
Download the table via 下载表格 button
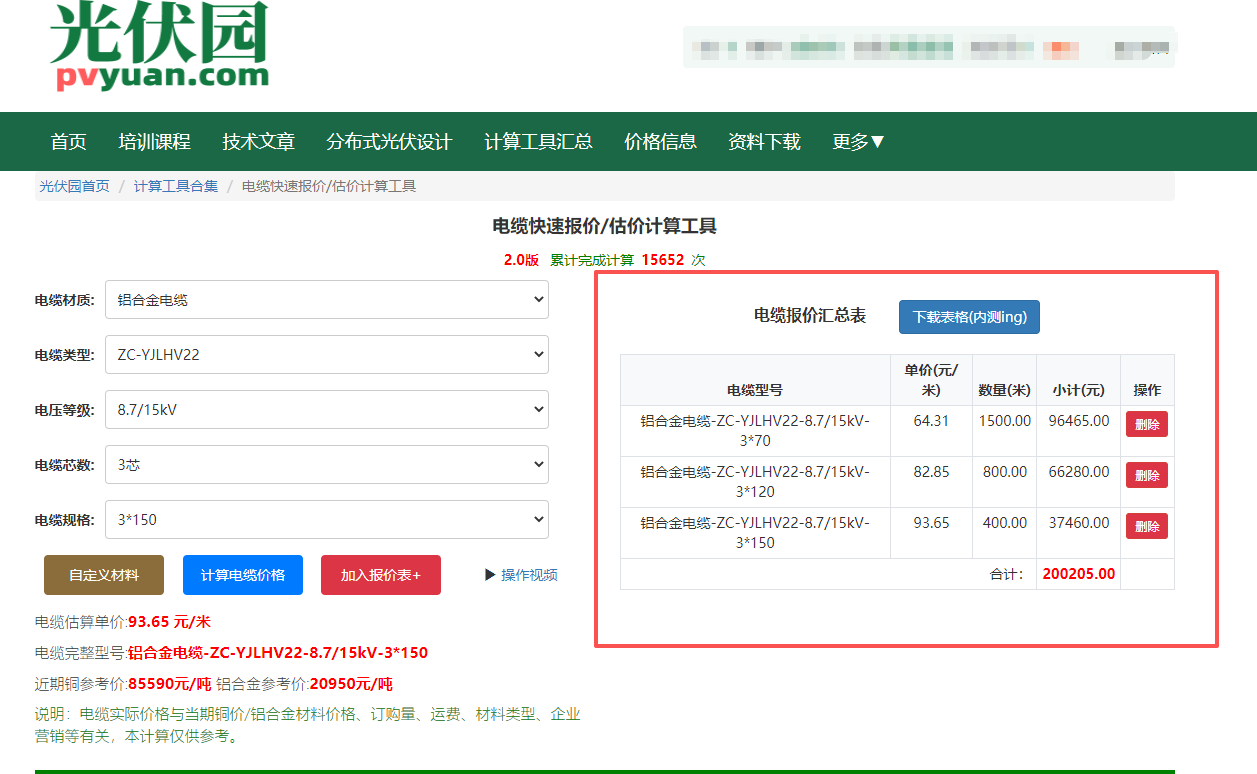point(969,317)
